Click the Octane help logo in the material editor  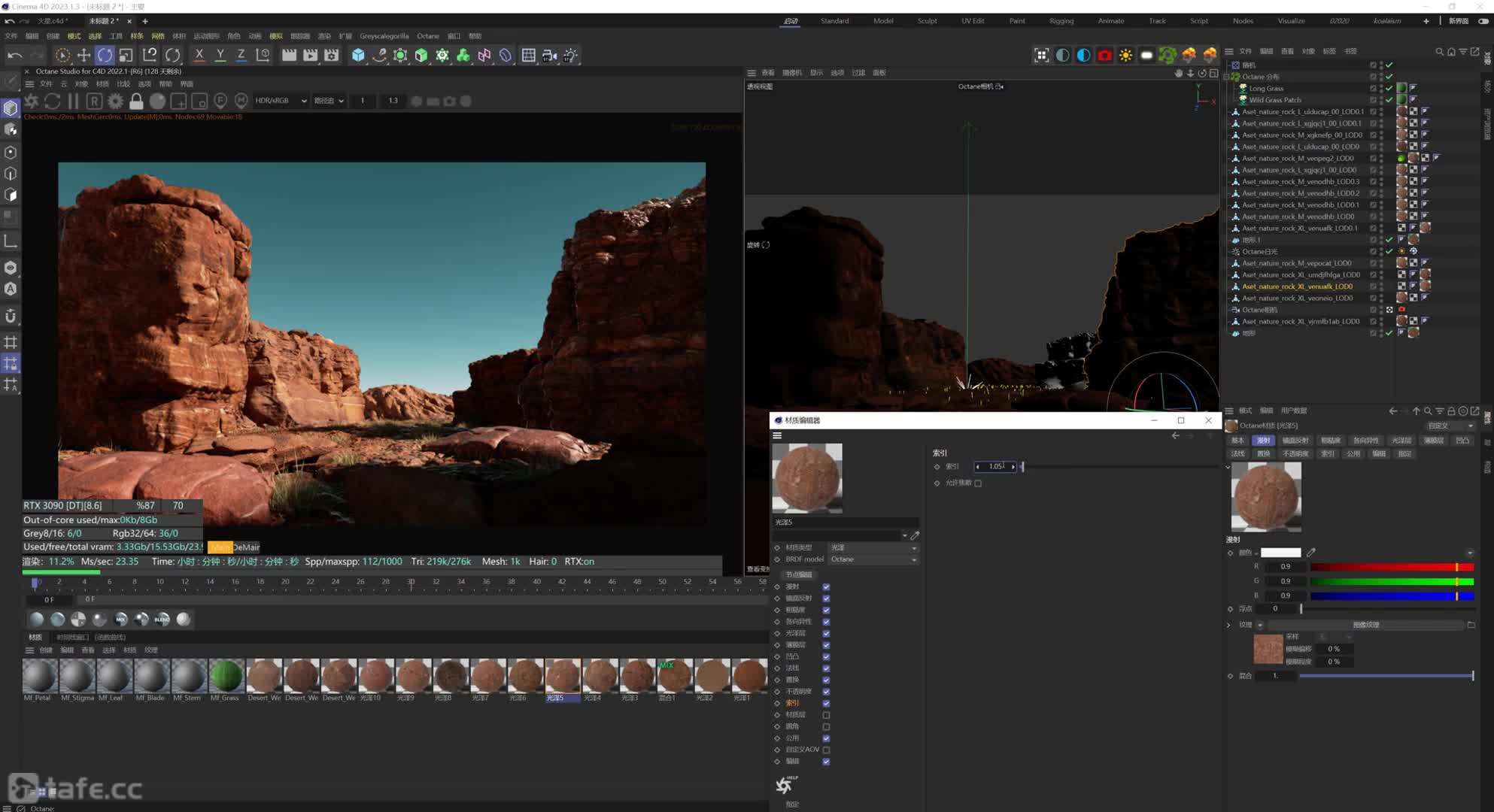pyautogui.click(x=786, y=785)
